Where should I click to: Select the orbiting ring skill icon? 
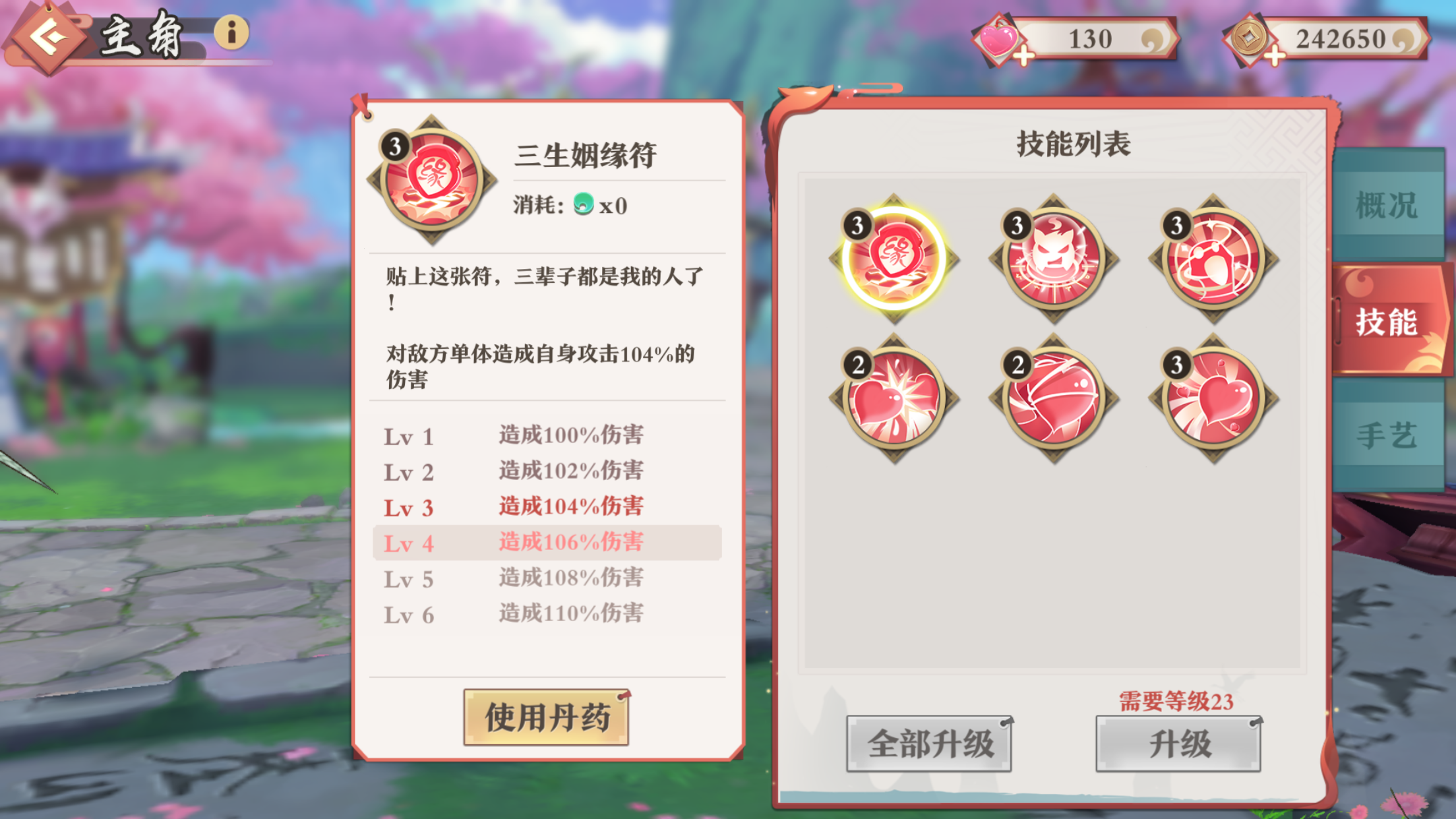pos(1213,258)
